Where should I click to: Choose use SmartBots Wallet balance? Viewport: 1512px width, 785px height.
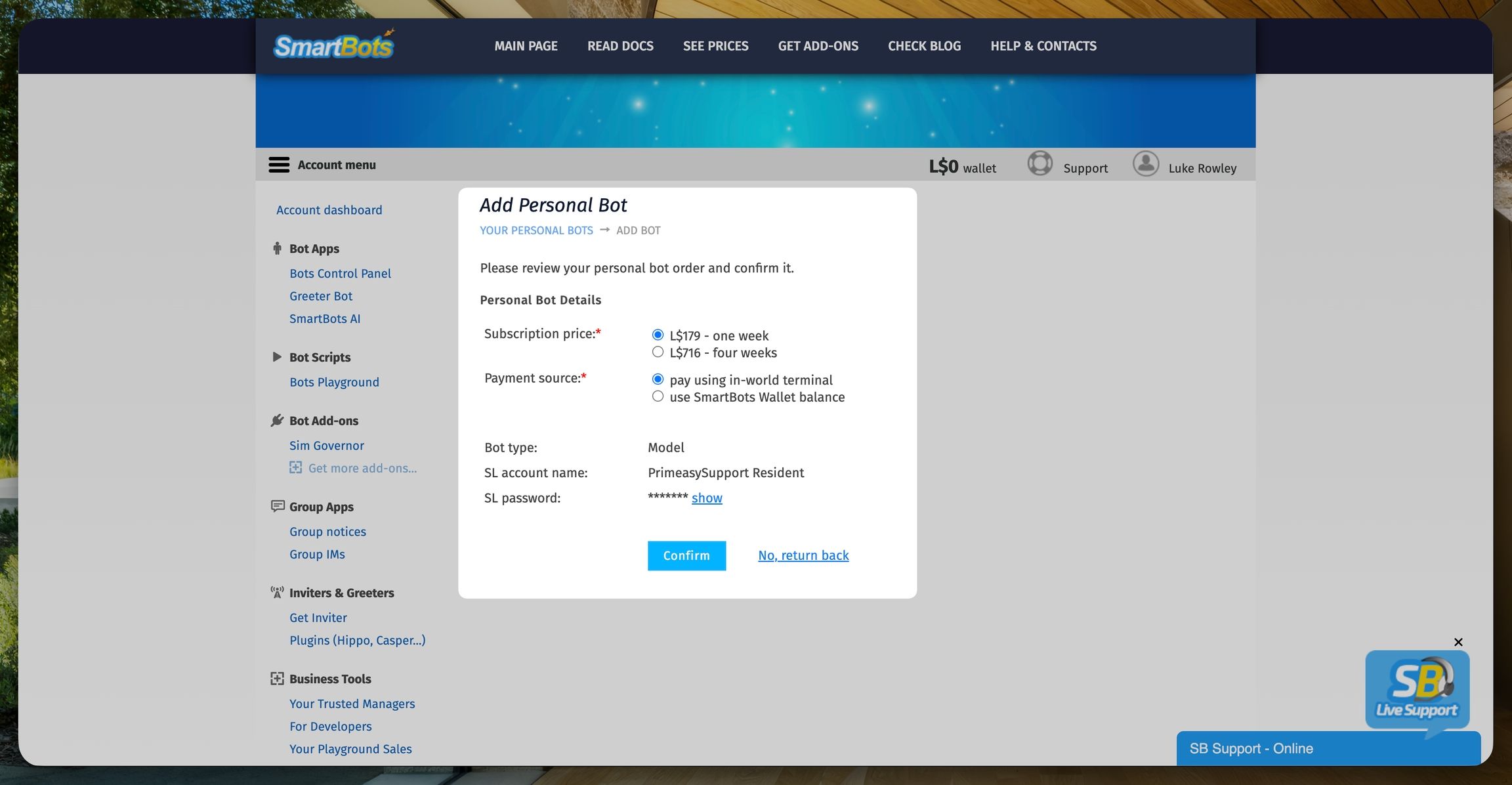pyautogui.click(x=658, y=396)
